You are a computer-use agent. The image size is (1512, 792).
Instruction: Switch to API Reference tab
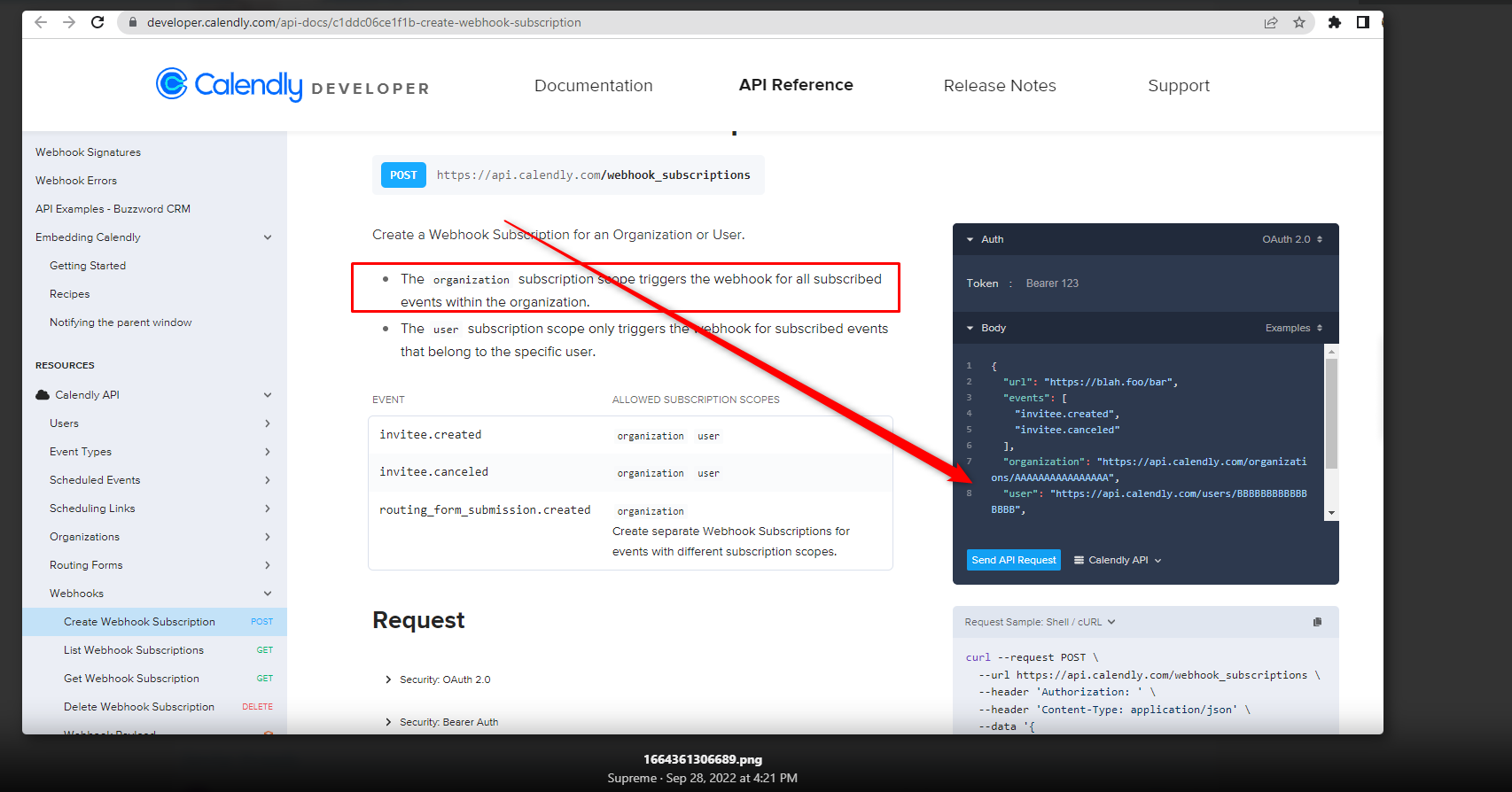point(796,85)
